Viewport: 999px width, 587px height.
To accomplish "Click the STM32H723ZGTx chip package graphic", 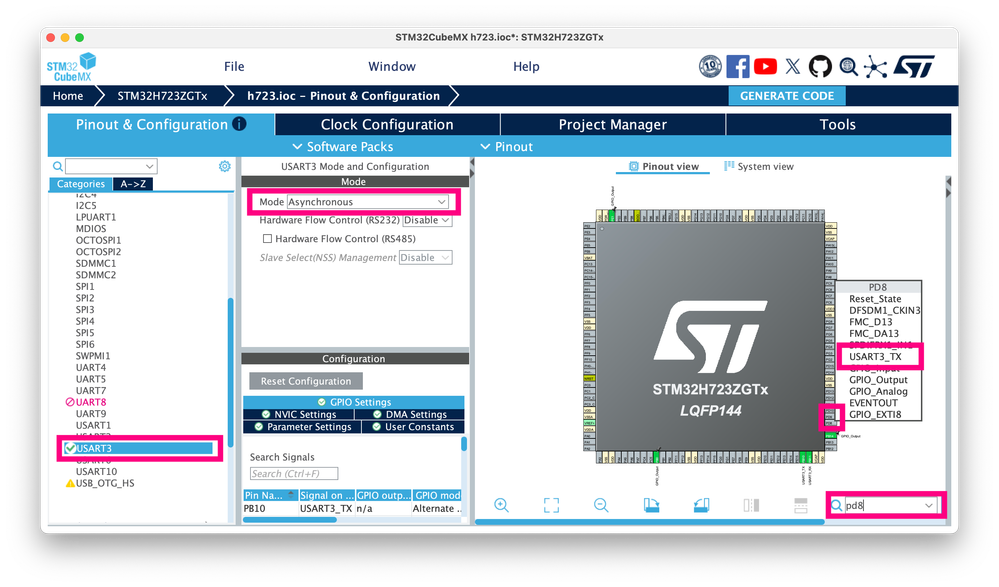I will (x=710, y=337).
